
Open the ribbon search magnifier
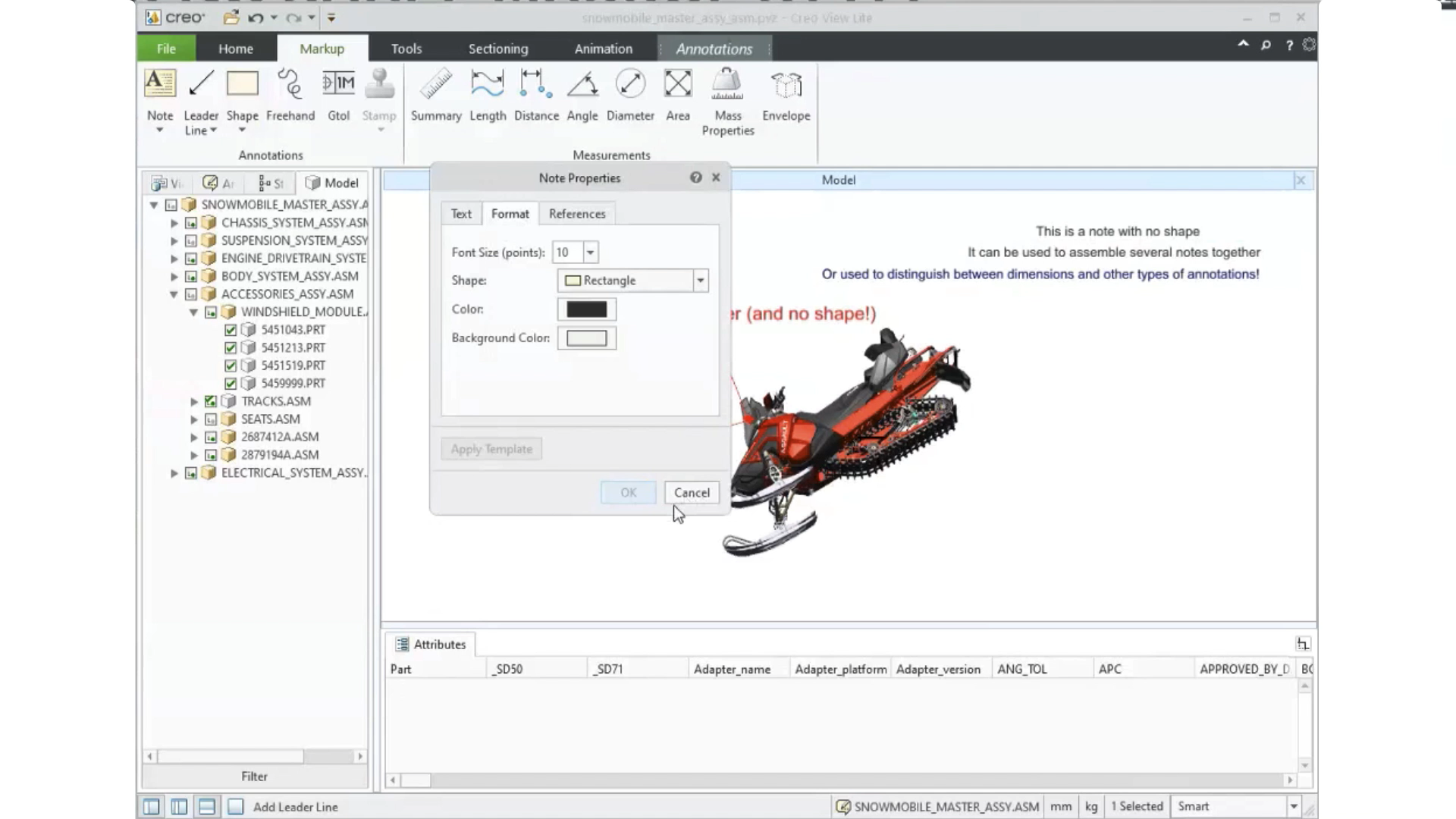tap(1266, 45)
